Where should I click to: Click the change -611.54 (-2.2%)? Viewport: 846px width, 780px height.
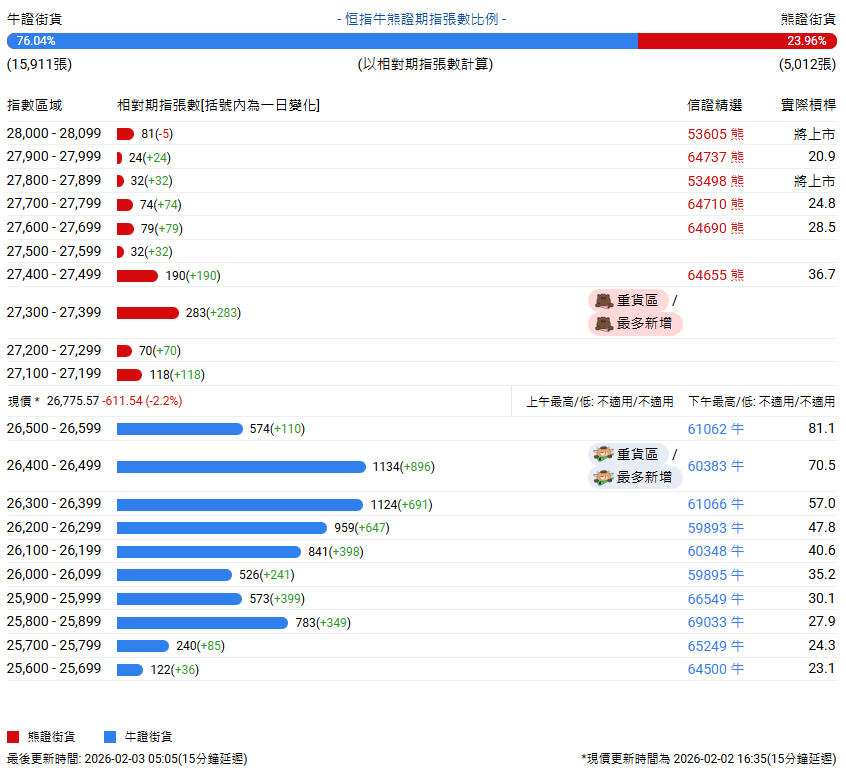142,401
